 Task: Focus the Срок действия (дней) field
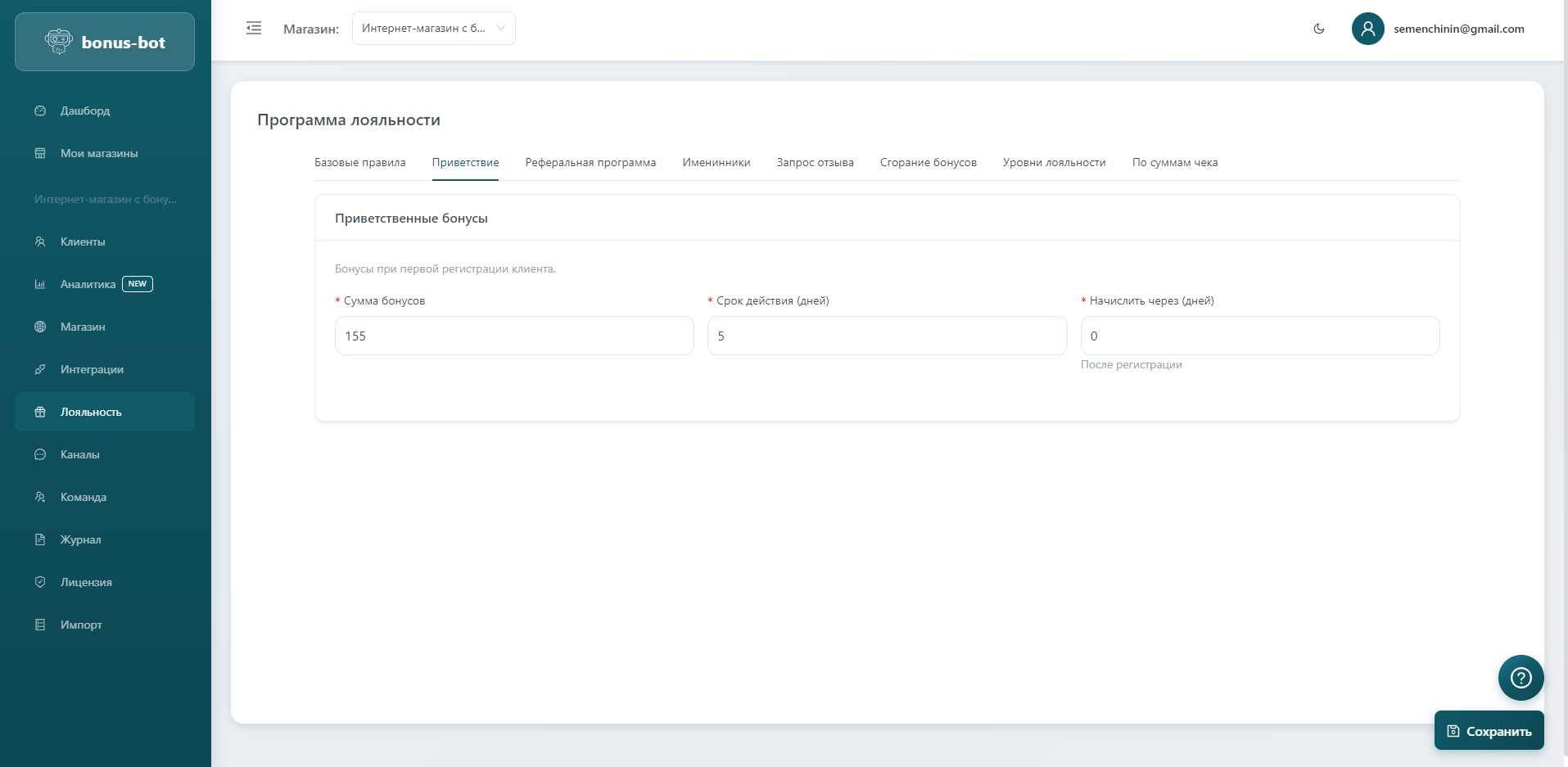pyautogui.click(x=887, y=336)
